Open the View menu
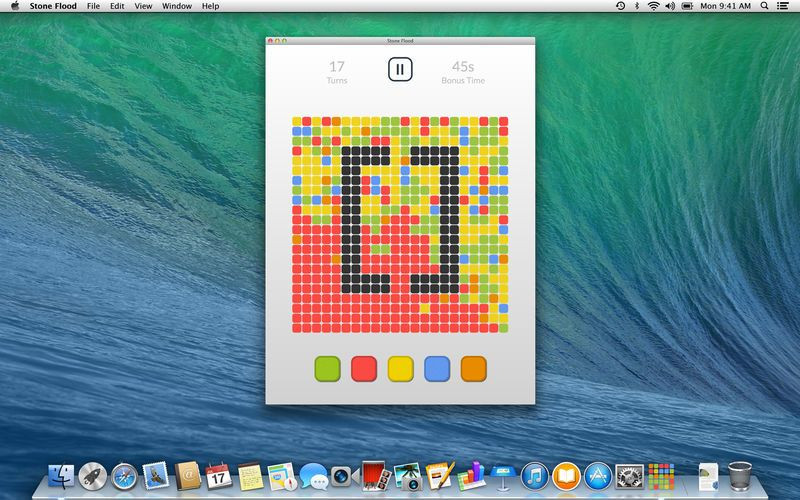This screenshot has width=800, height=500. point(143,6)
